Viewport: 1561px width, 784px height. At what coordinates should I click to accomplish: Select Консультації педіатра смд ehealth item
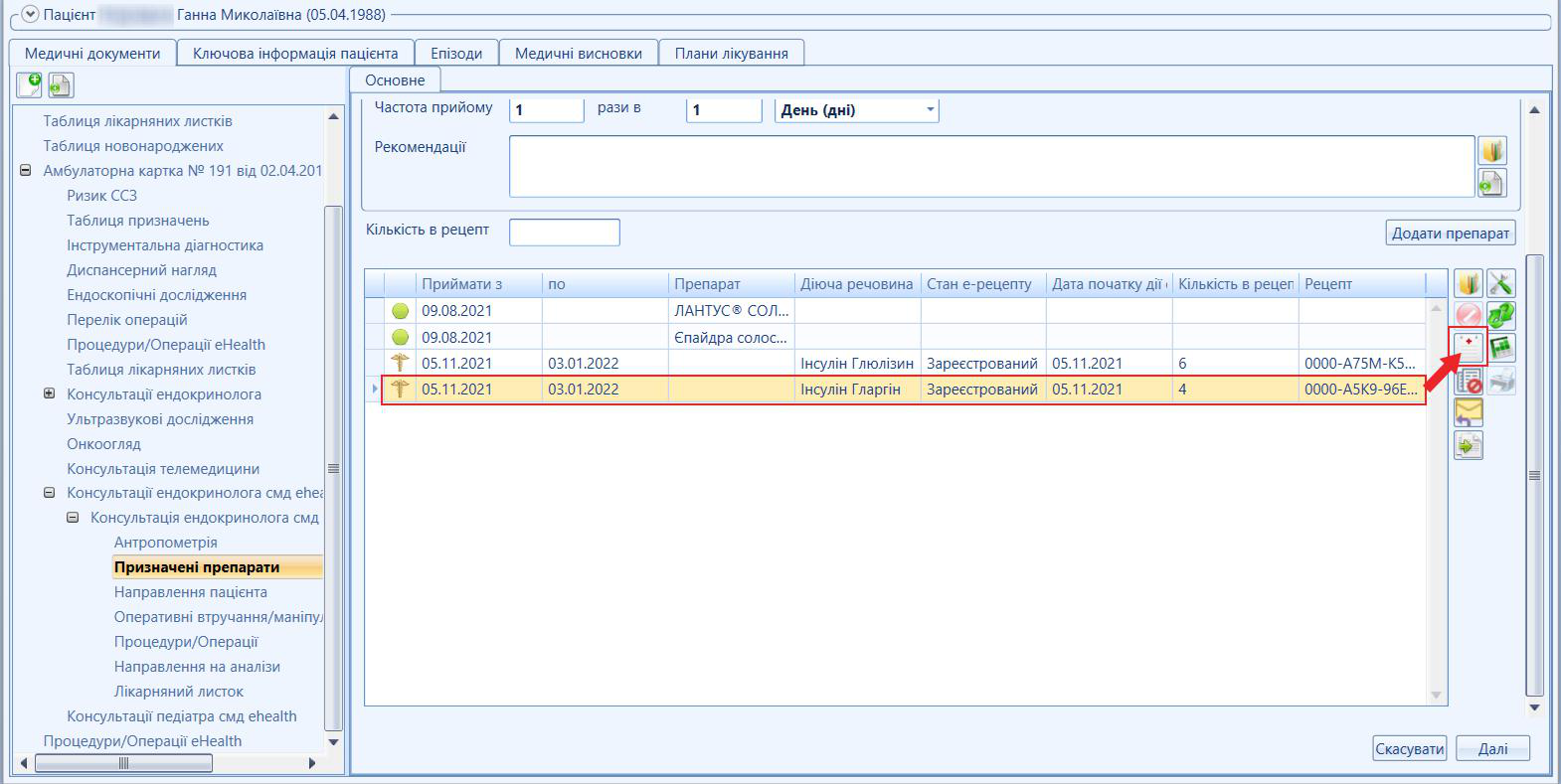pos(182,715)
